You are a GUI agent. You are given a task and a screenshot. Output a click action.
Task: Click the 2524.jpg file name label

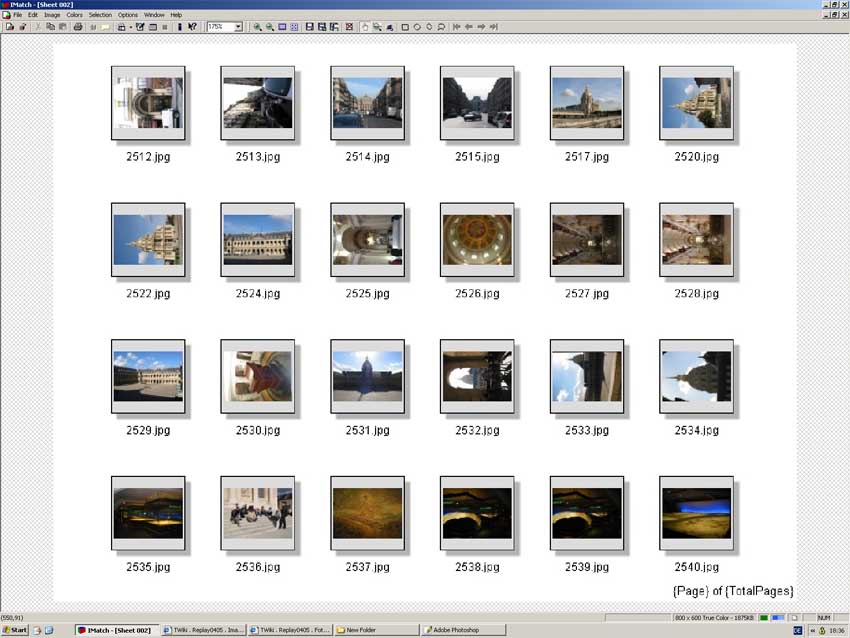[x=257, y=294]
